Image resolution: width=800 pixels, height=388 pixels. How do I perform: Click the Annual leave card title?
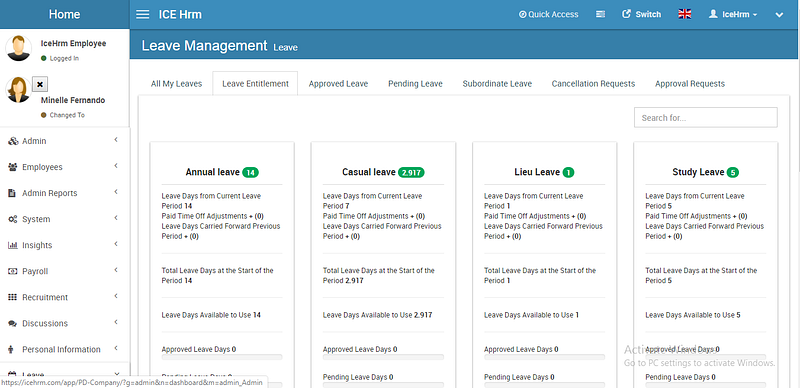tap(212, 173)
